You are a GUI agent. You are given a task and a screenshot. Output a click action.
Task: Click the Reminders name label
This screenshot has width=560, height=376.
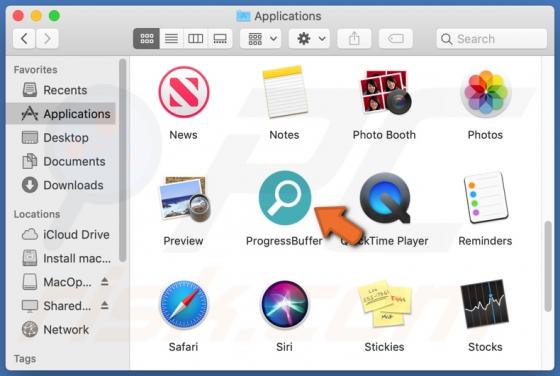click(485, 241)
